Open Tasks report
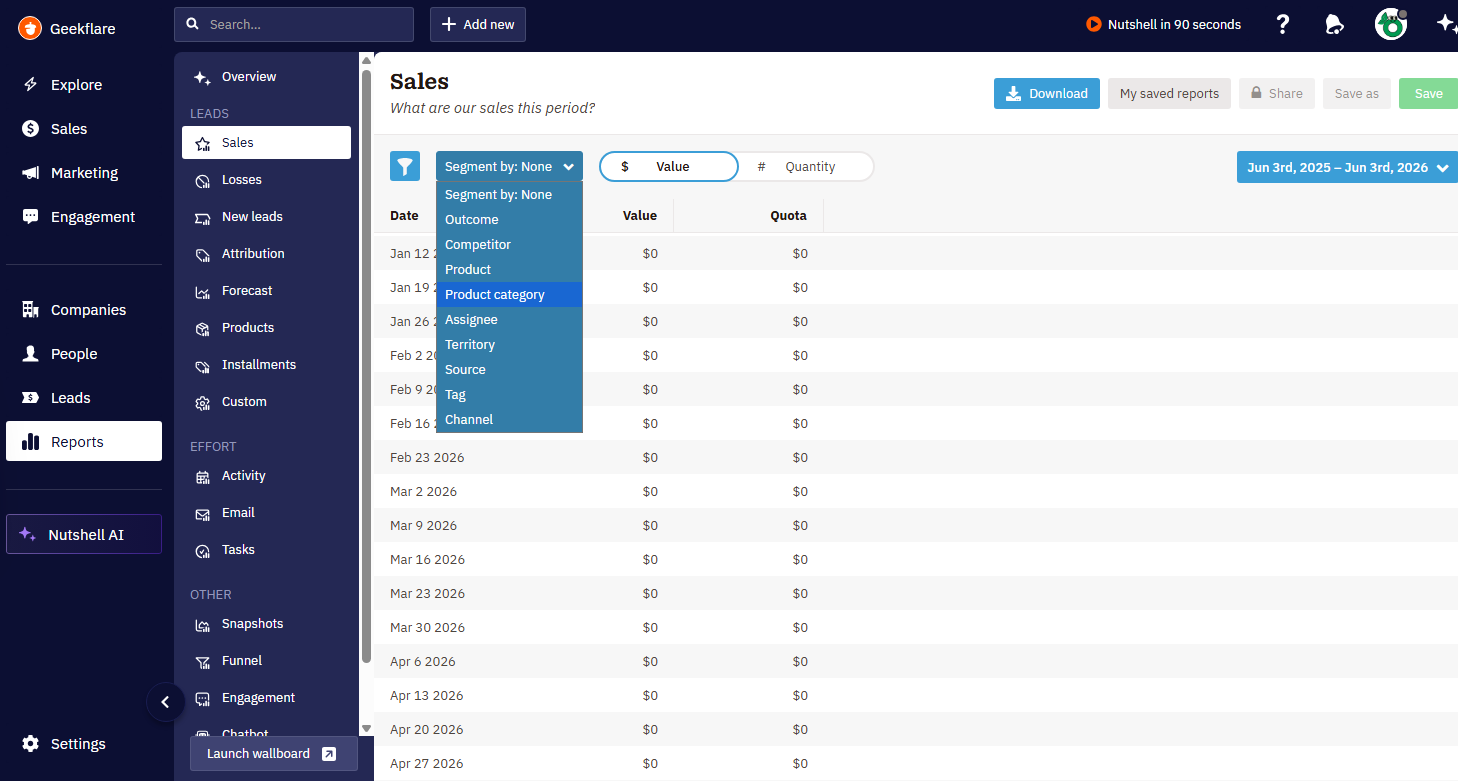This screenshot has width=1458, height=781. click(266, 550)
